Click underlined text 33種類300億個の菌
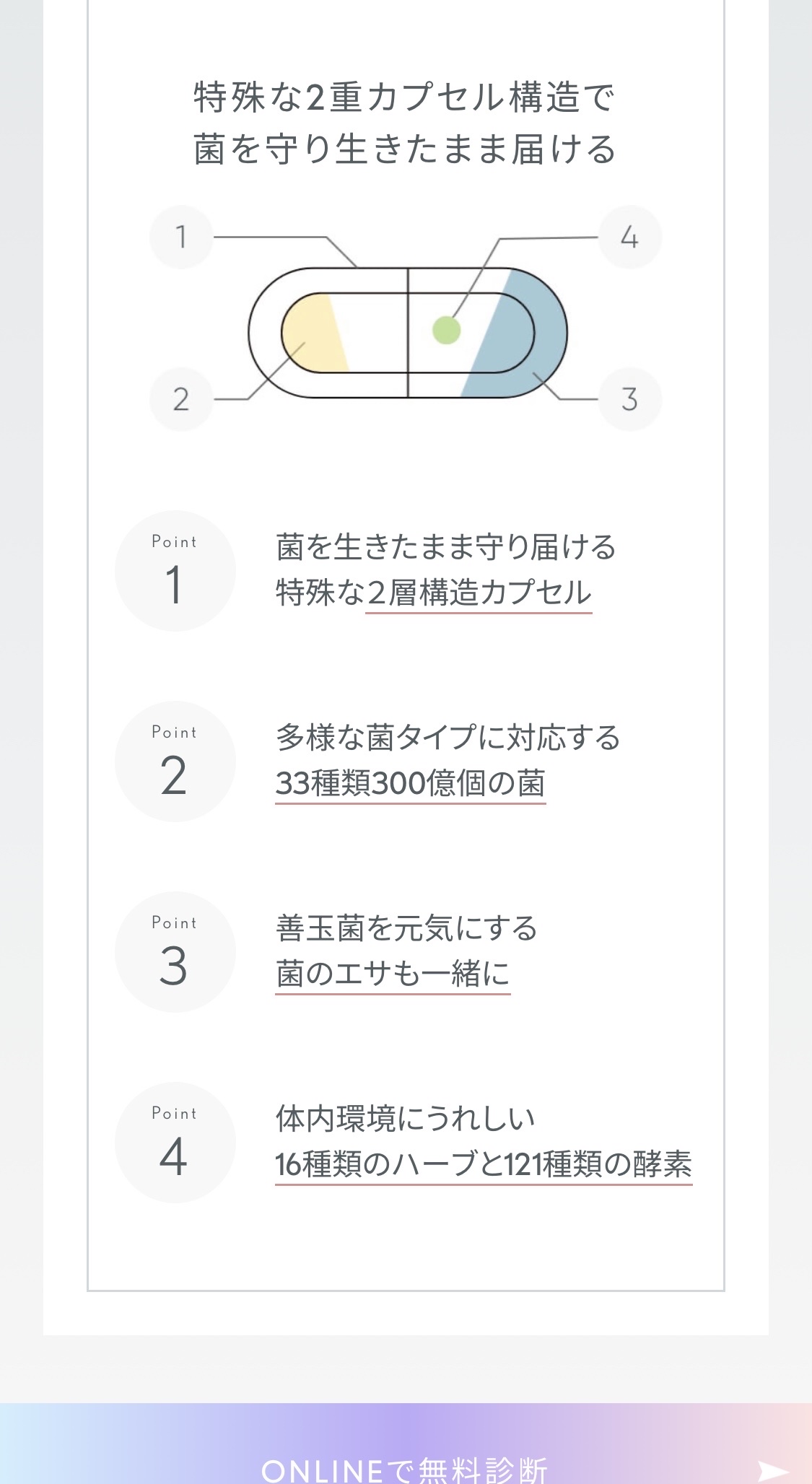812x1484 pixels. tap(410, 784)
